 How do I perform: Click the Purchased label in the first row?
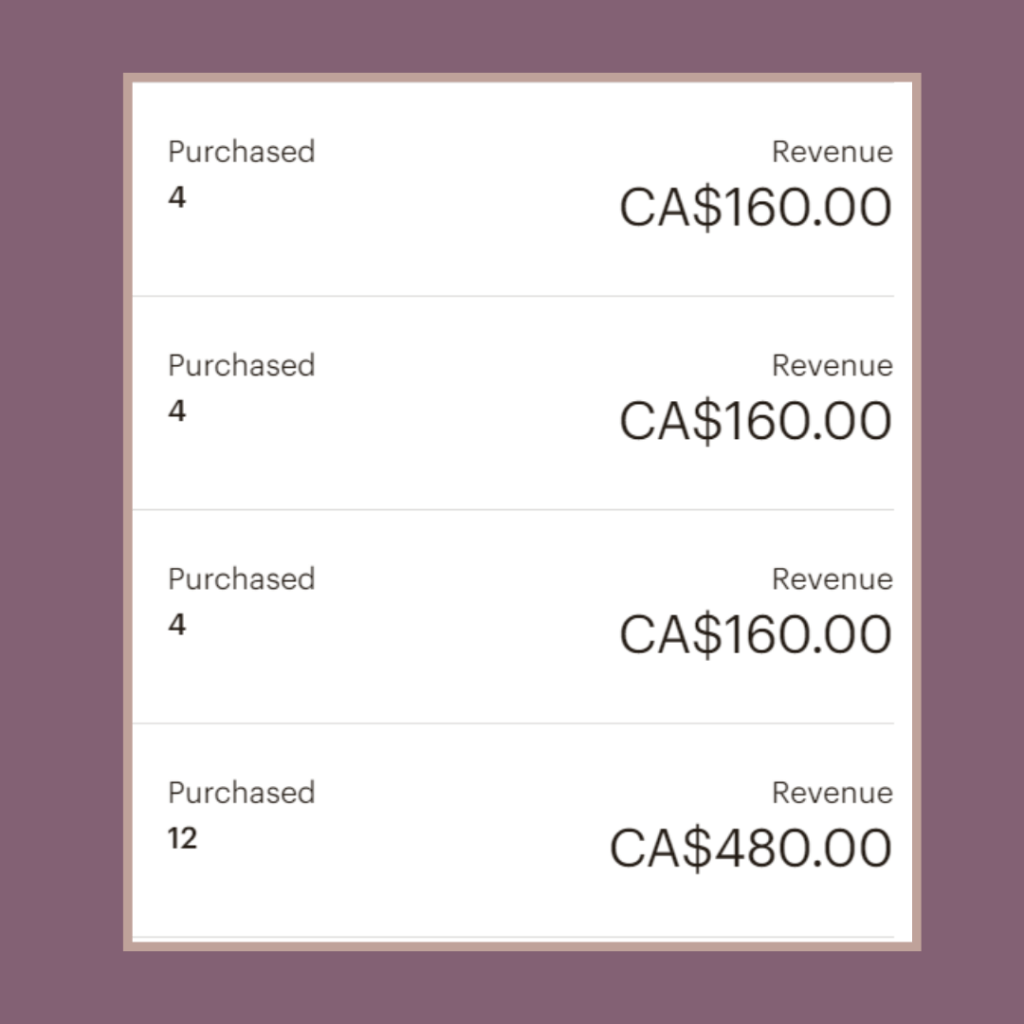coord(241,152)
